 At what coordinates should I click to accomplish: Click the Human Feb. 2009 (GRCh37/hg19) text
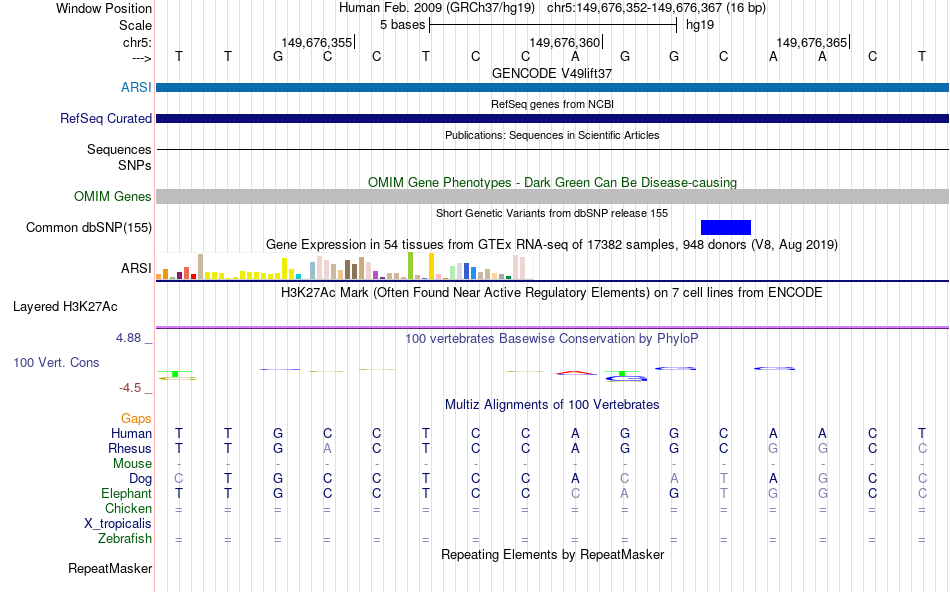(x=437, y=8)
